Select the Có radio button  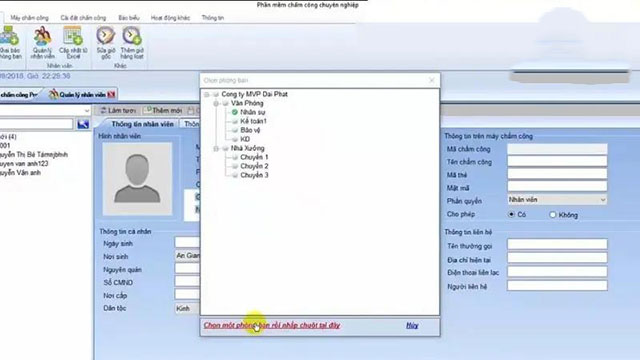[511, 214]
